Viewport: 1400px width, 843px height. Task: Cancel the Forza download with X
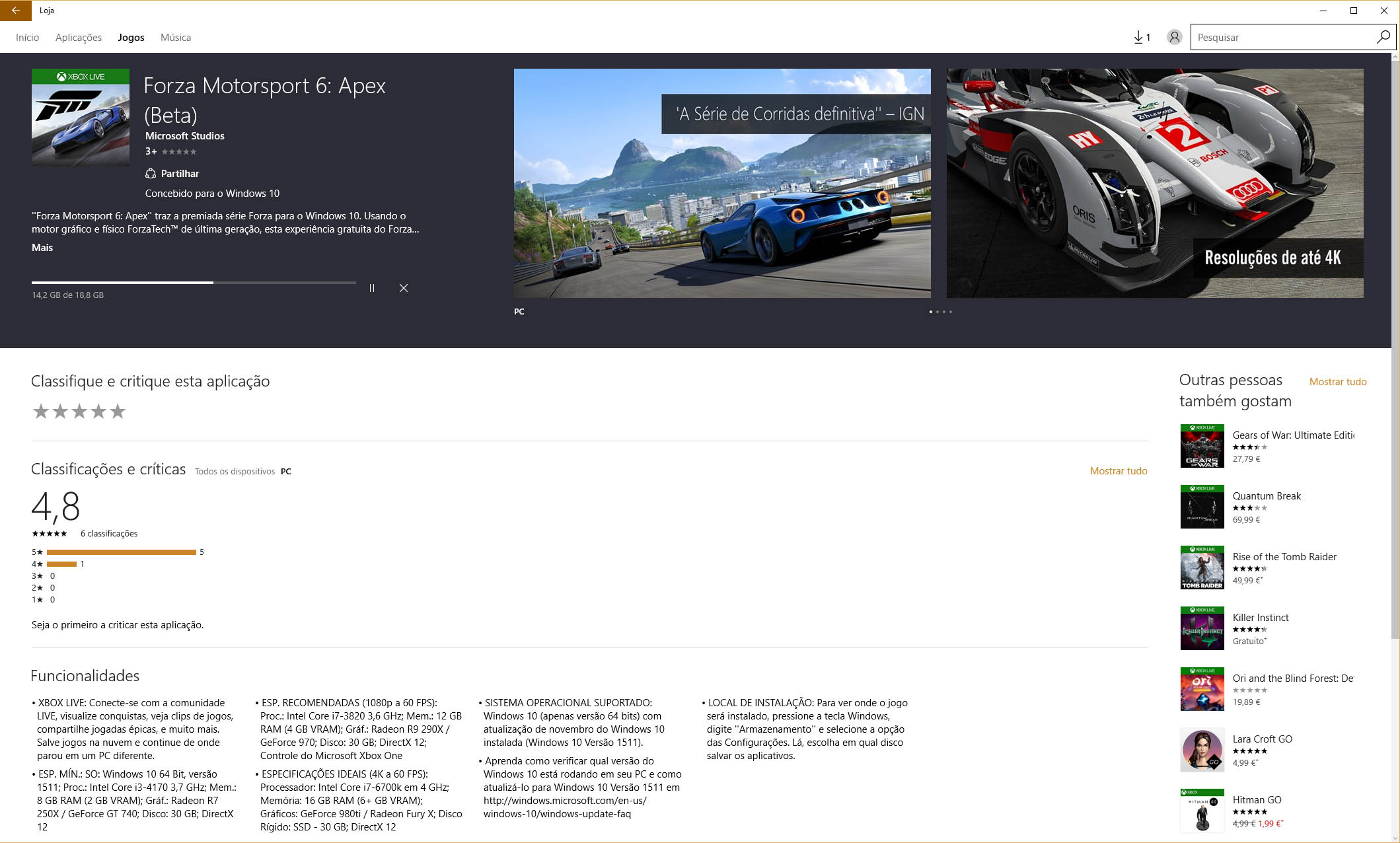[404, 288]
